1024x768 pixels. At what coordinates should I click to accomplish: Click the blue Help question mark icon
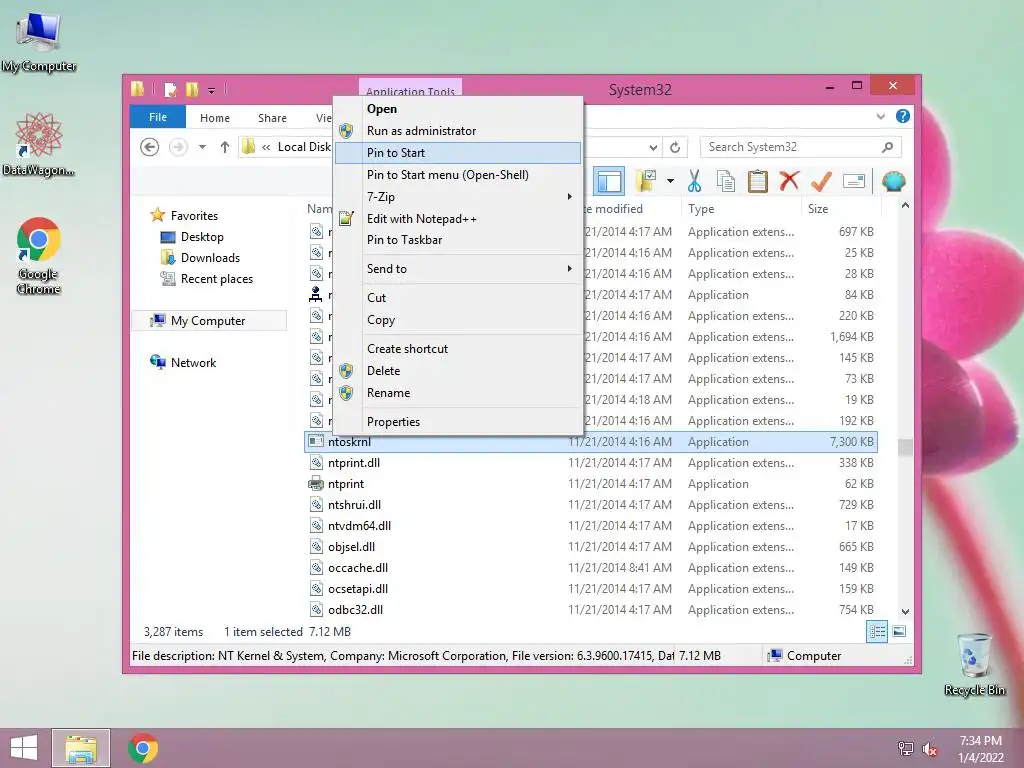click(903, 116)
